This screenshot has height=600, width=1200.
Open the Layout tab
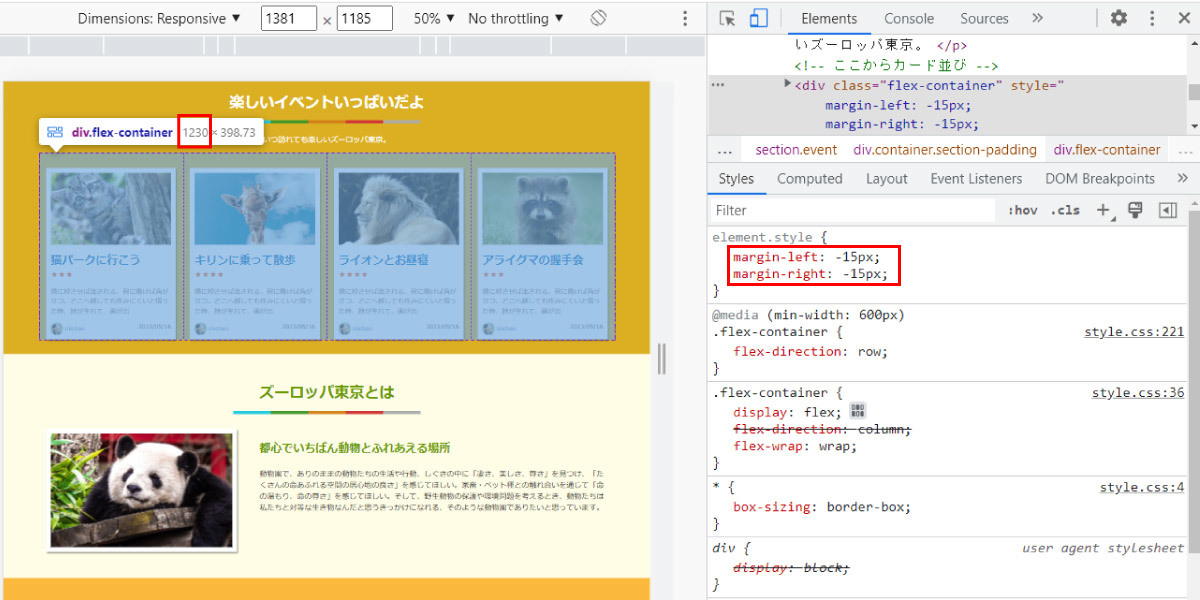[887, 178]
